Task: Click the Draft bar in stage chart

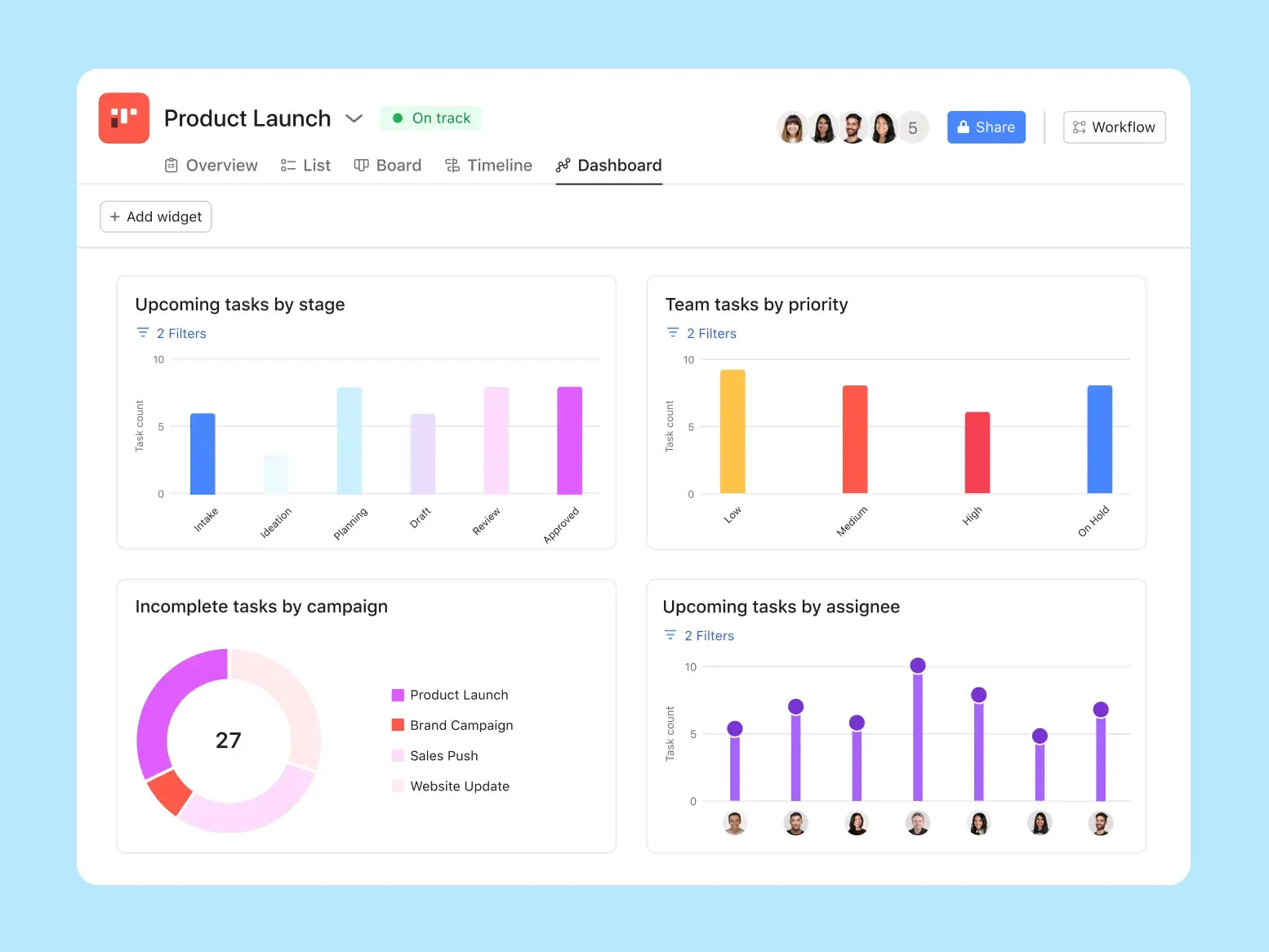Action: [423, 454]
